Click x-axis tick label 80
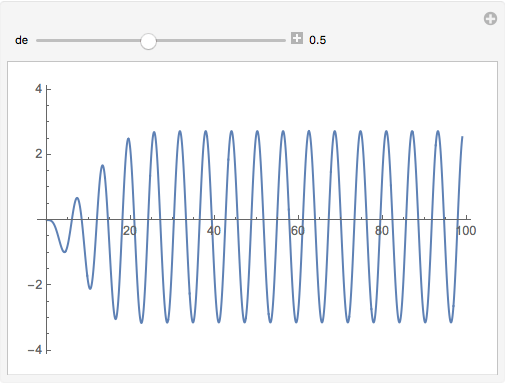 (382, 231)
